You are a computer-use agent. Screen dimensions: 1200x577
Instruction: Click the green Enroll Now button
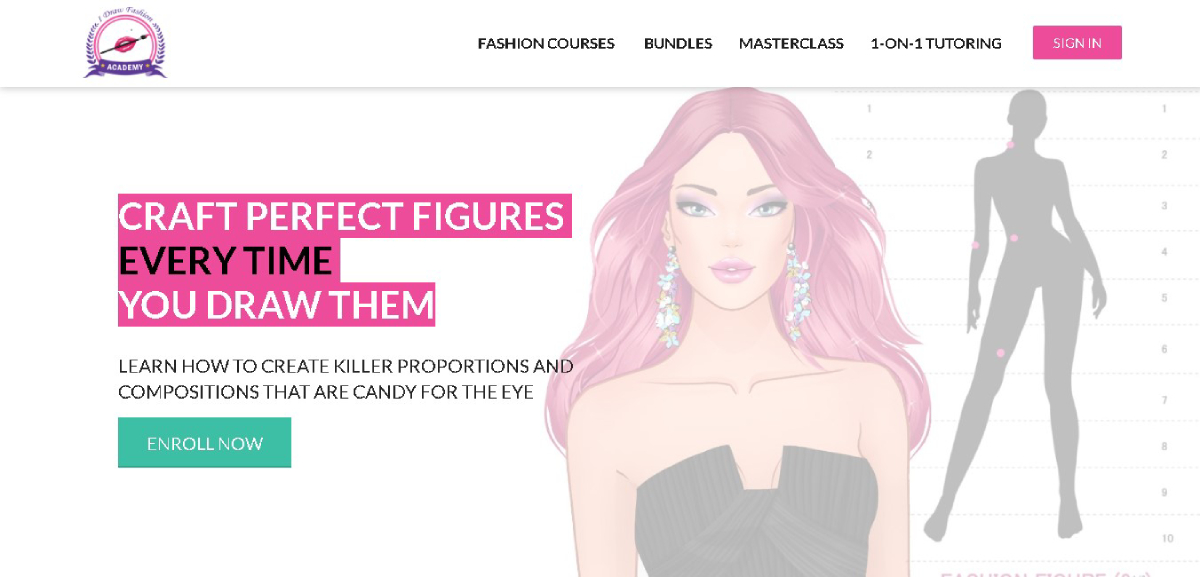click(205, 443)
